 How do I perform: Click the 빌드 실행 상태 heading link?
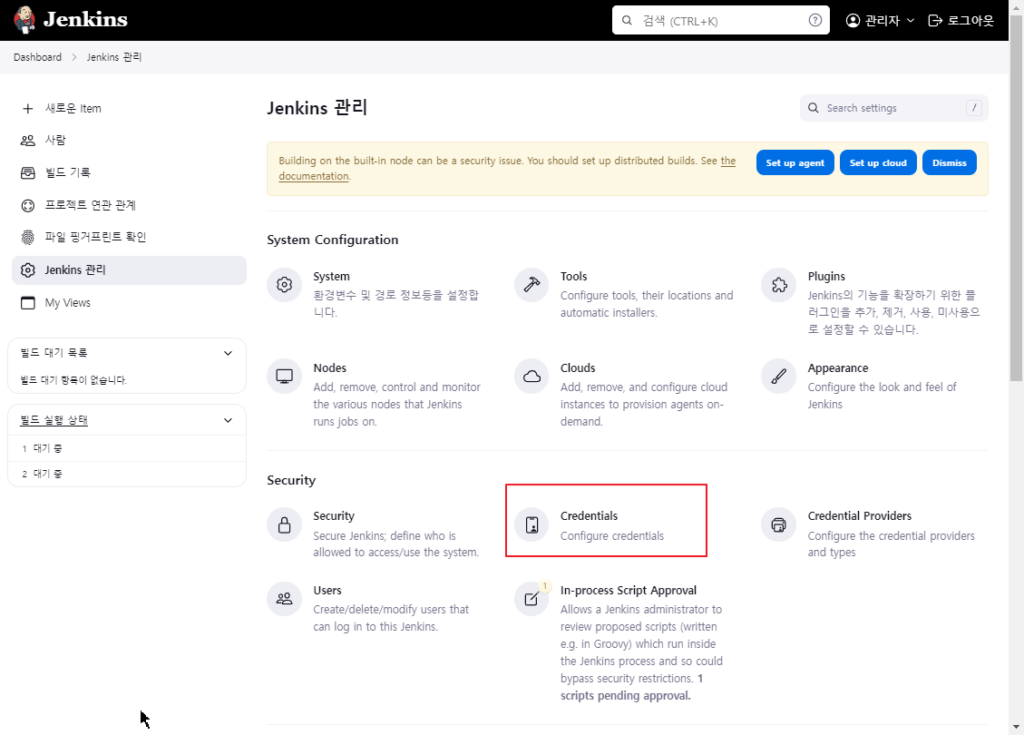click(54, 421)
